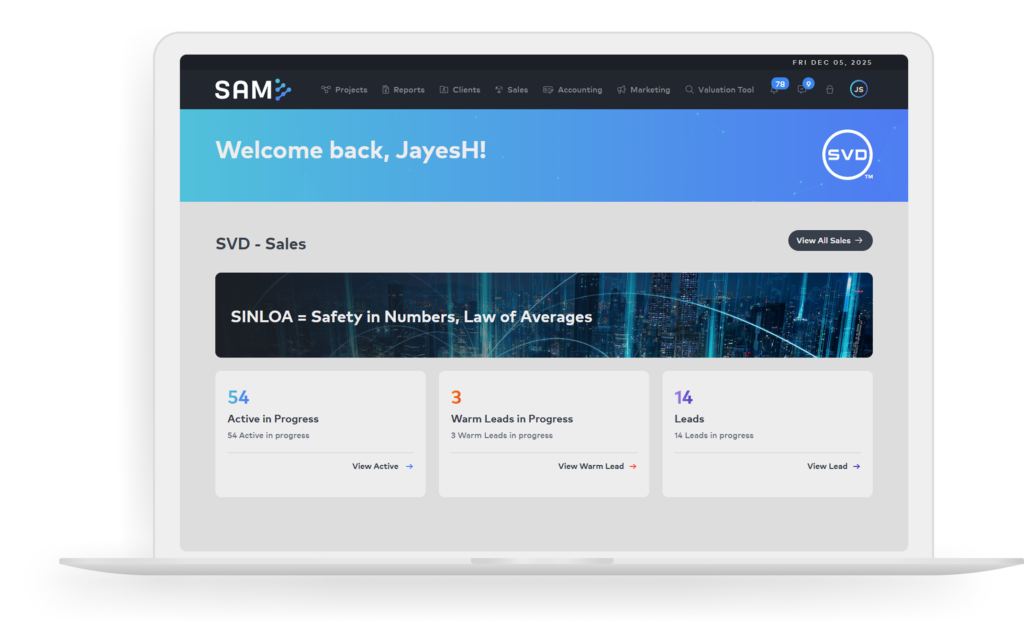
Task: Click the SVD - Sales section title
Action: coord(261,243)
